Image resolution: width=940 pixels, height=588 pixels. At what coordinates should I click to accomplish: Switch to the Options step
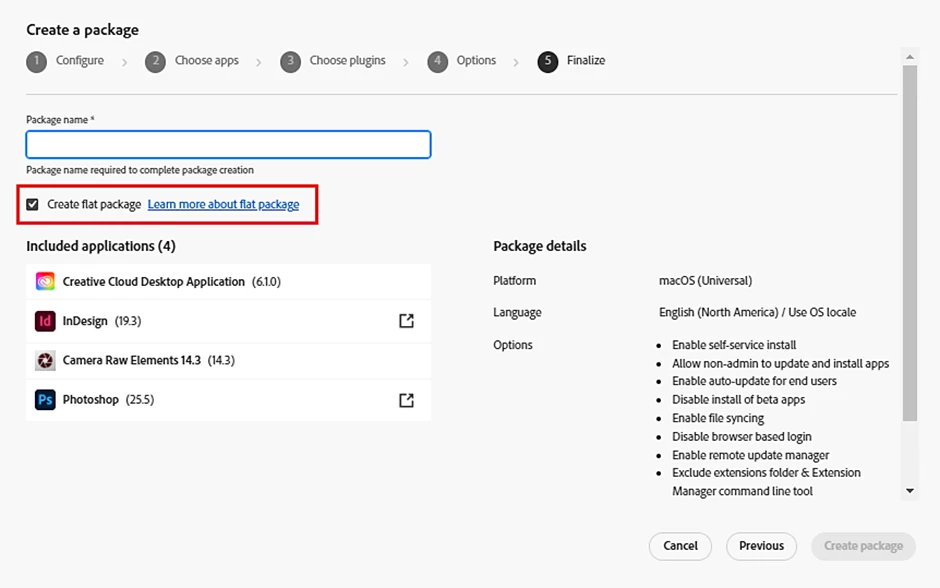476,61
